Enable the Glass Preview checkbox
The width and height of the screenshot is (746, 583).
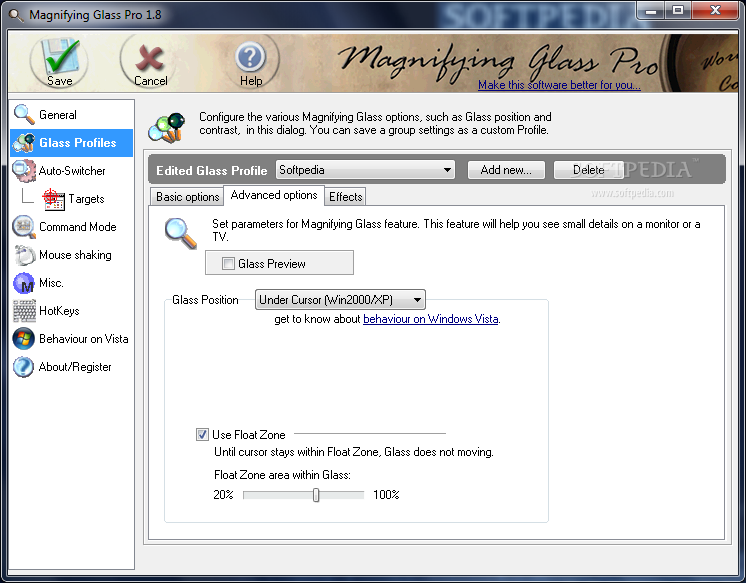coord(228,264)
